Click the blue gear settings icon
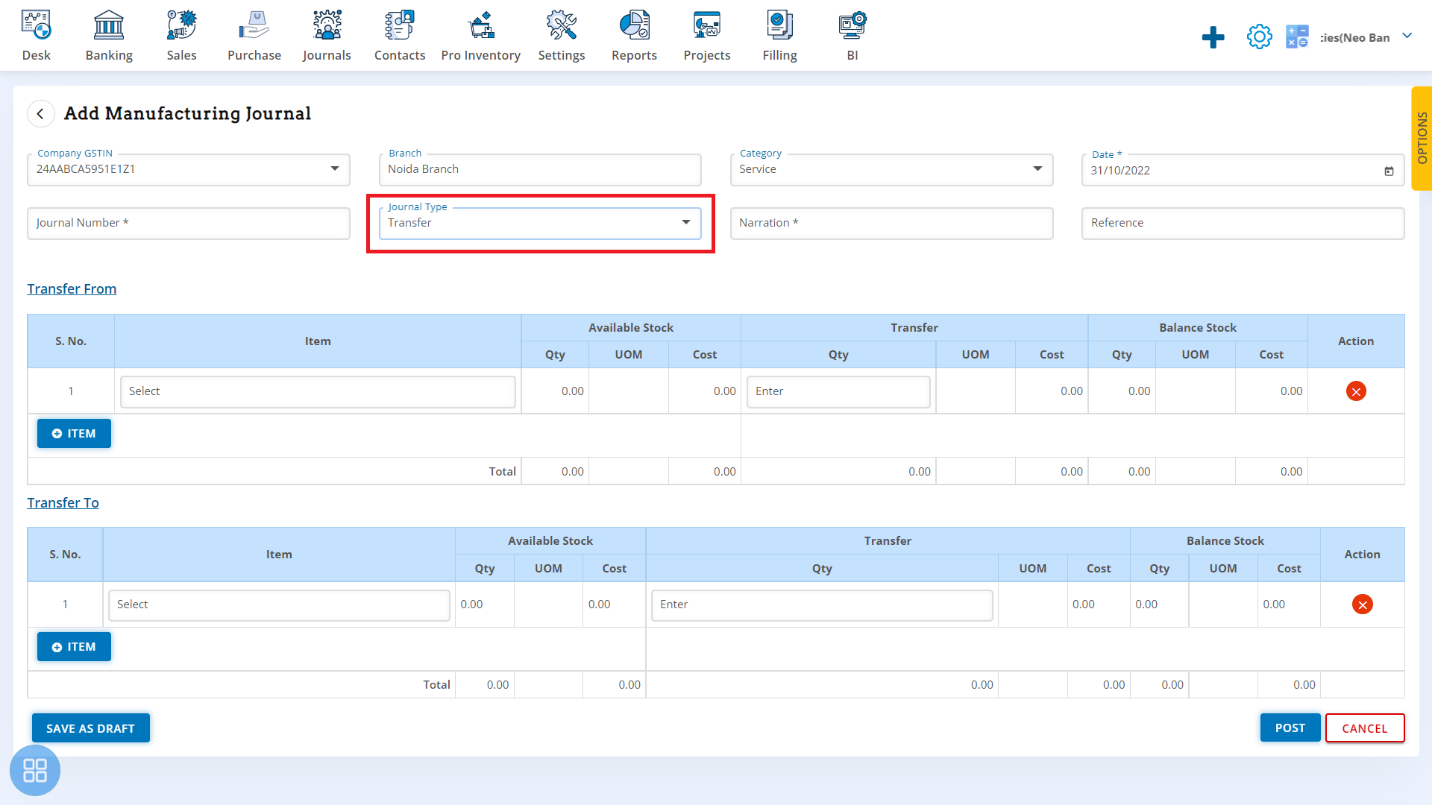 point(1259,37)
